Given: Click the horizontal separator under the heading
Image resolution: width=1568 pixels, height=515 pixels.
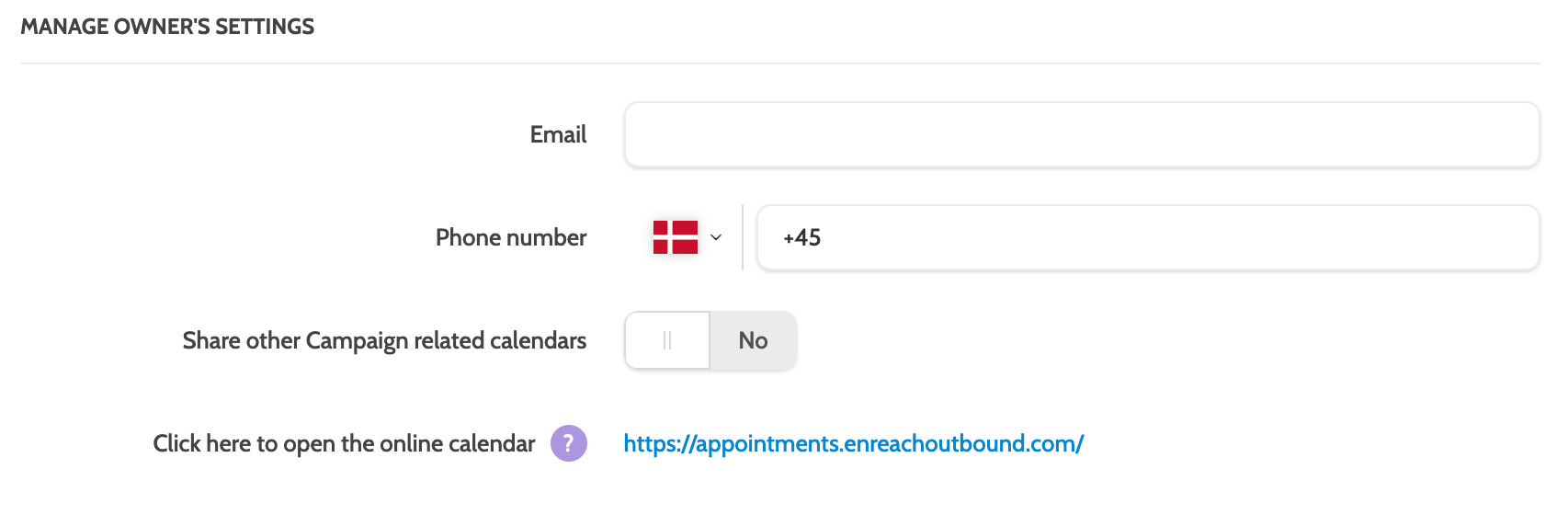Looking at the screenshot, I should click(x=779, y=63).
